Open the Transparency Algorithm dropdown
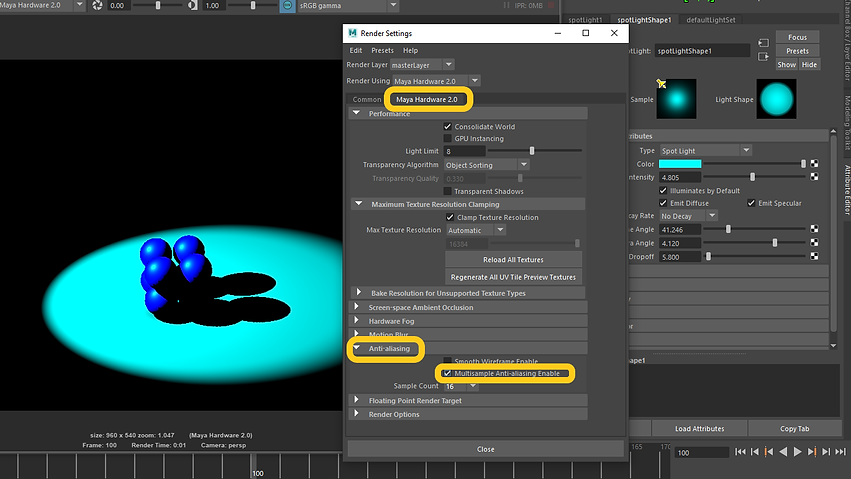The image size is (851, 479). click(x=486, y=165)
